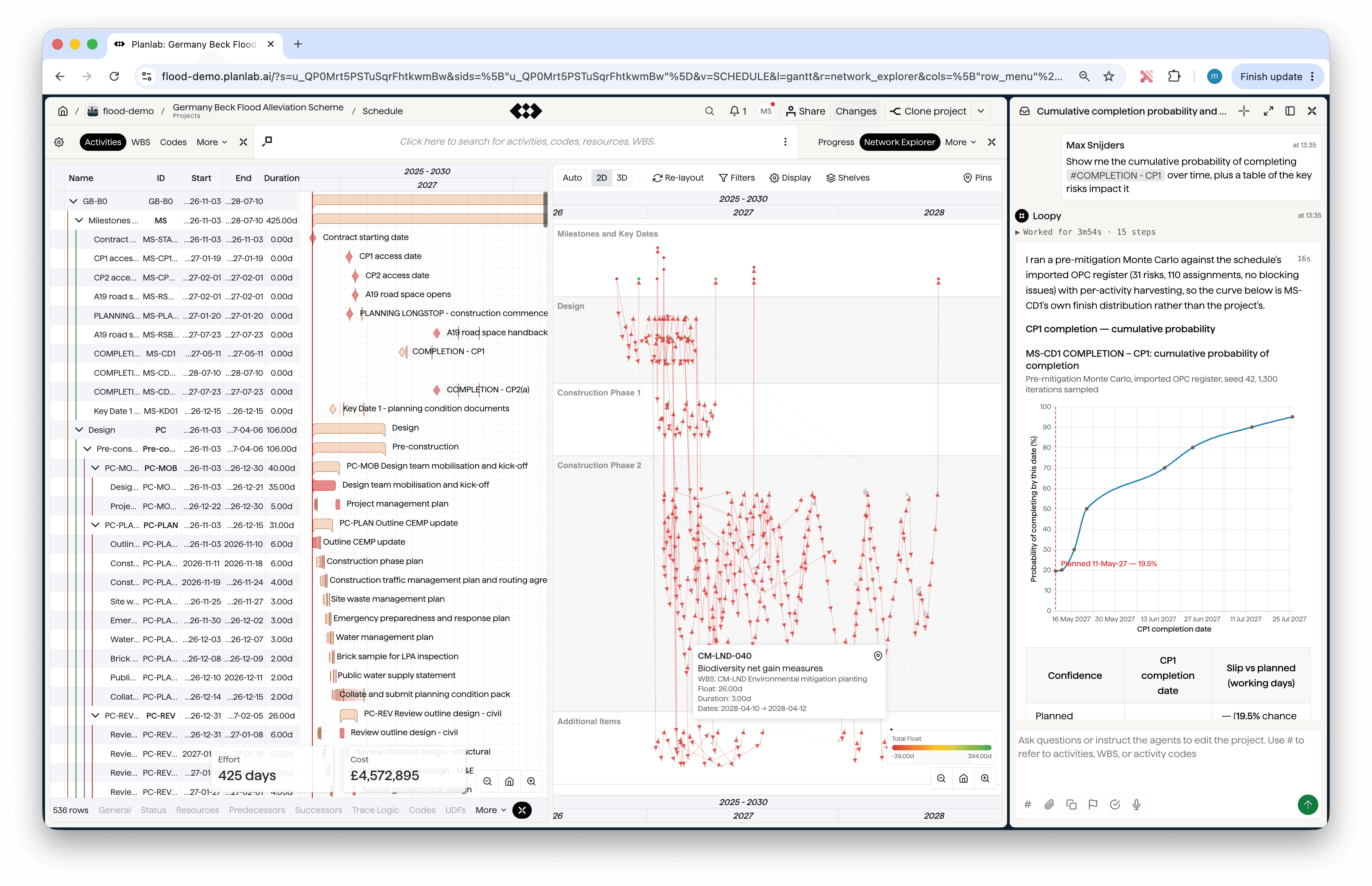The image size is (1372, 886).
Task: Start a new chat with plus icon
Action: (1244, 111)
